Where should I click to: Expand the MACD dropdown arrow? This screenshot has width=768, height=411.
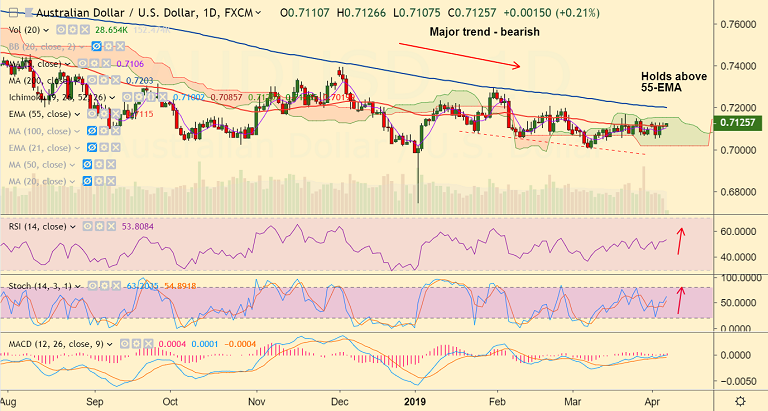pyautogui.click(x=109, y=344)
